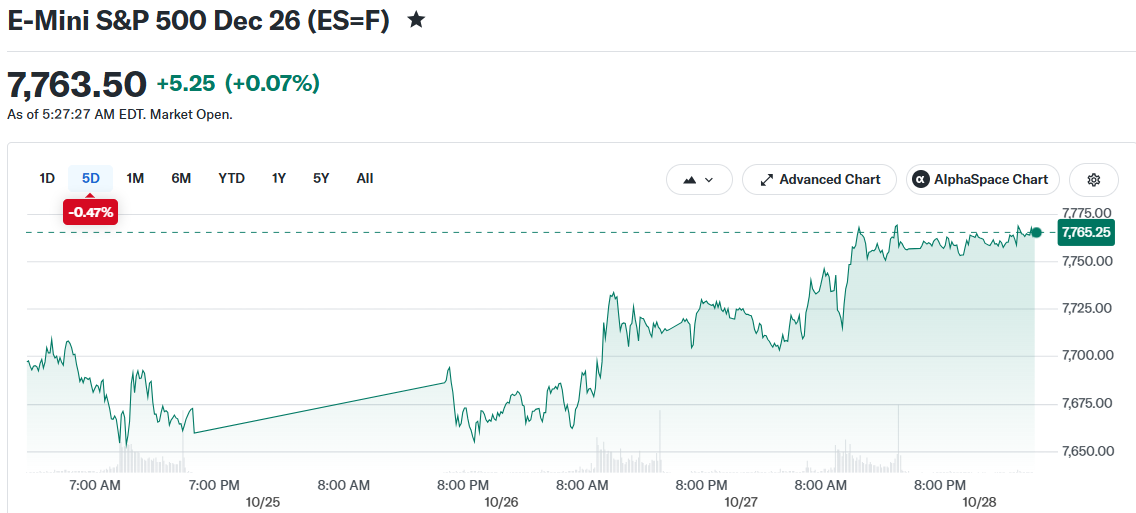Click the AlphaSpace logo icon
Viewport: 1136px width, 513px height.
[x=921, y=180]
